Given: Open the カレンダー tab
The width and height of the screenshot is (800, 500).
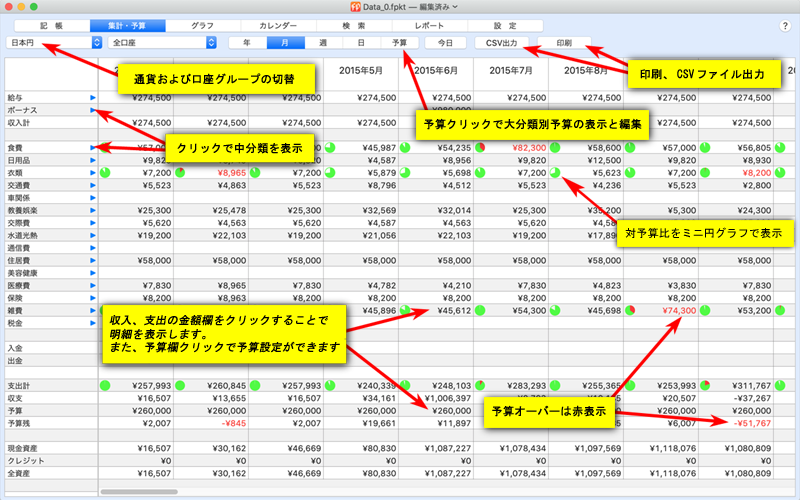Looking at the screenshot, I should [279, 26].
